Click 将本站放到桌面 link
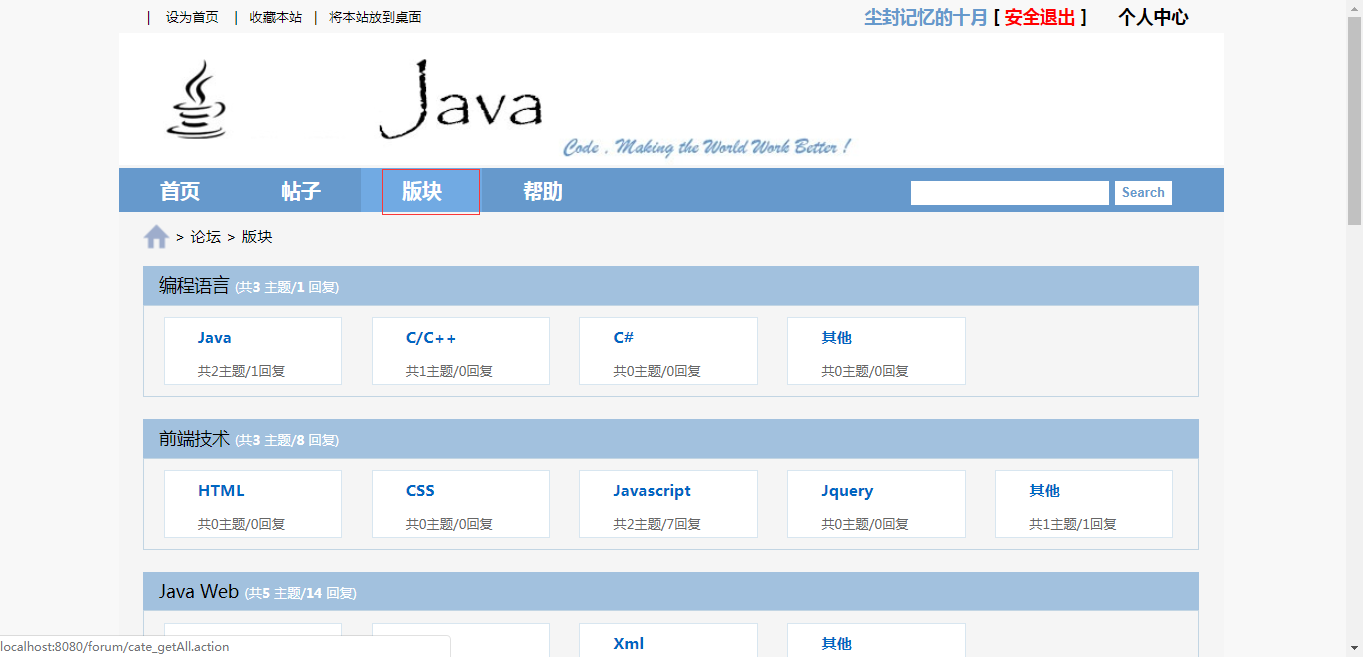This screenshot has height=657, width=1363. pyautogui.click(x=375, y=17)
